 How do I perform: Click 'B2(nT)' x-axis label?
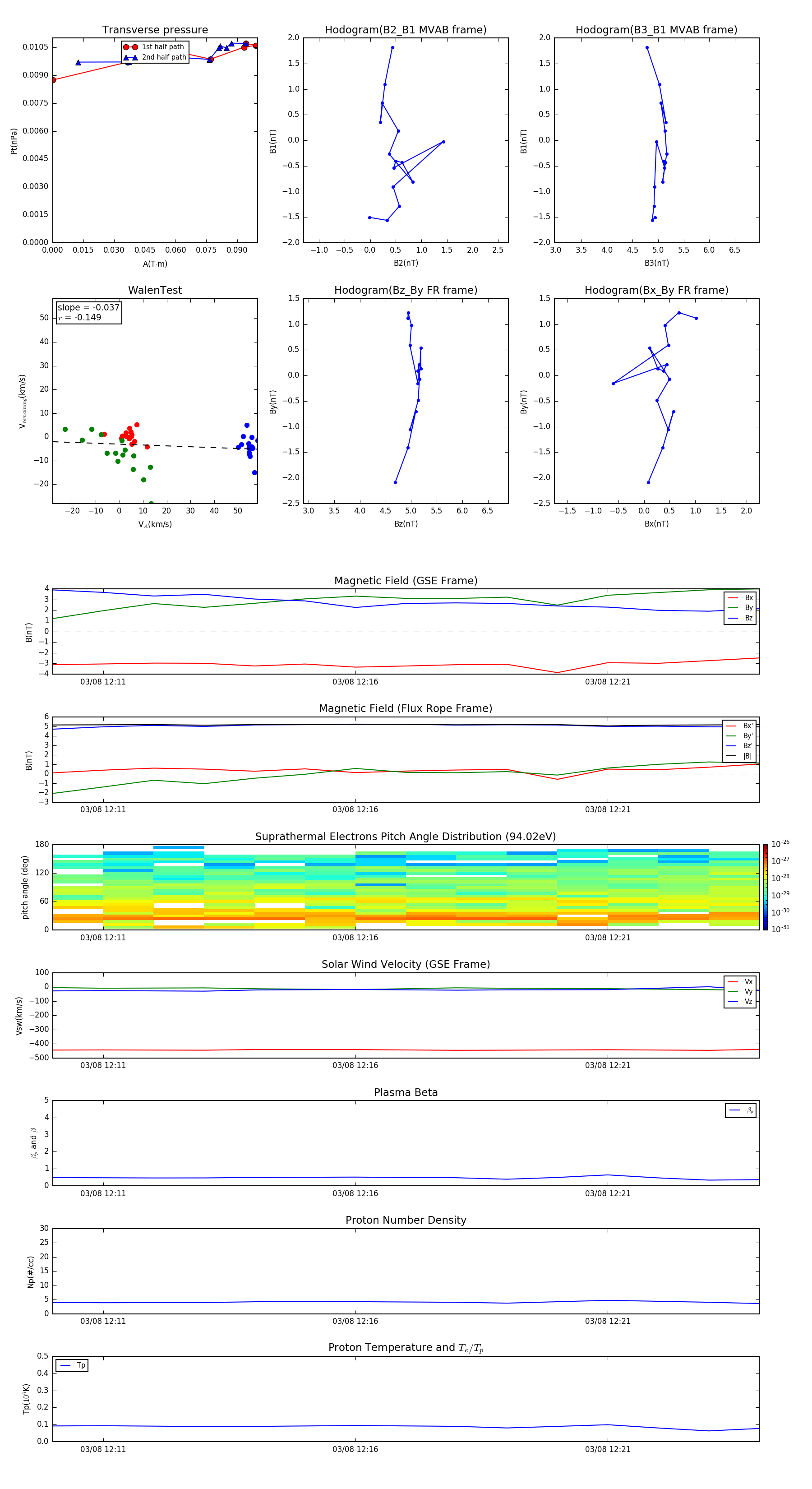(406, 263)
